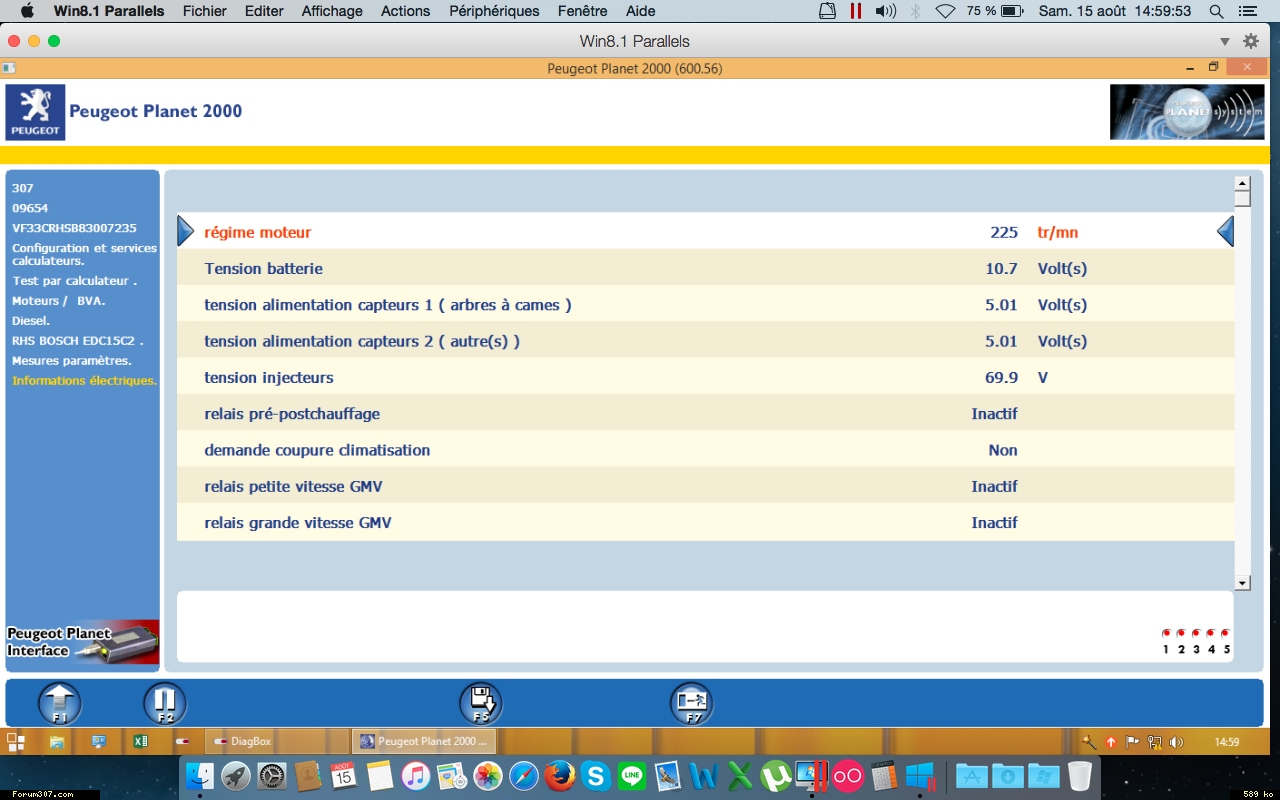
Task: Open Launchpad from the Dock
Action: click(236, 776)
